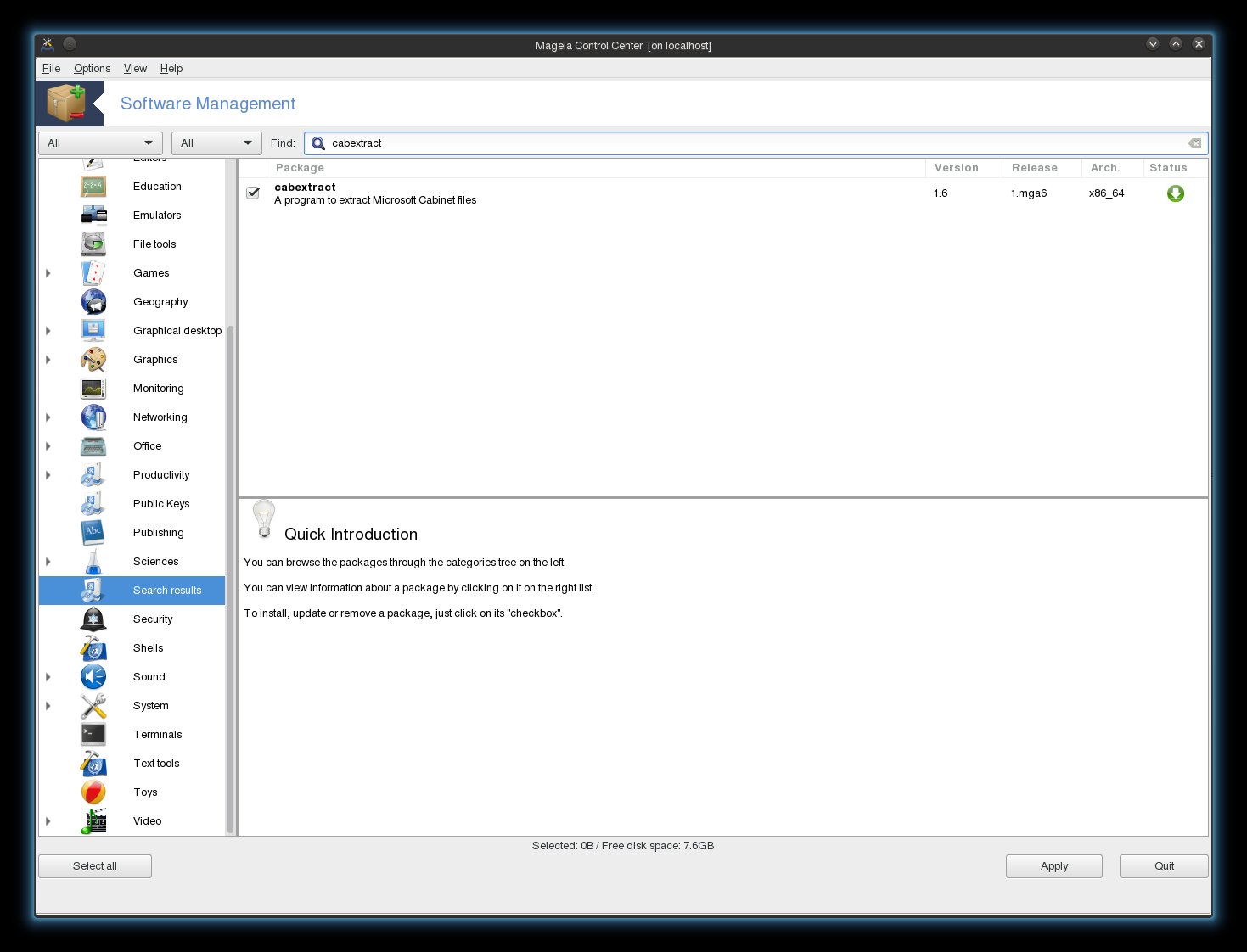The image size is (1247, 952).
Task: Open the first All filter dropdown
Action: 100,143
